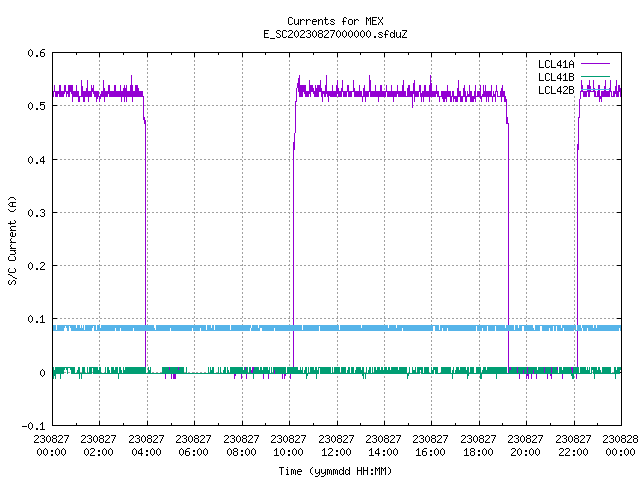The width and height of the screenshot is (640, 480).
Task: Click the 0 y-axis tick label
Action: [x=42, y=373]
